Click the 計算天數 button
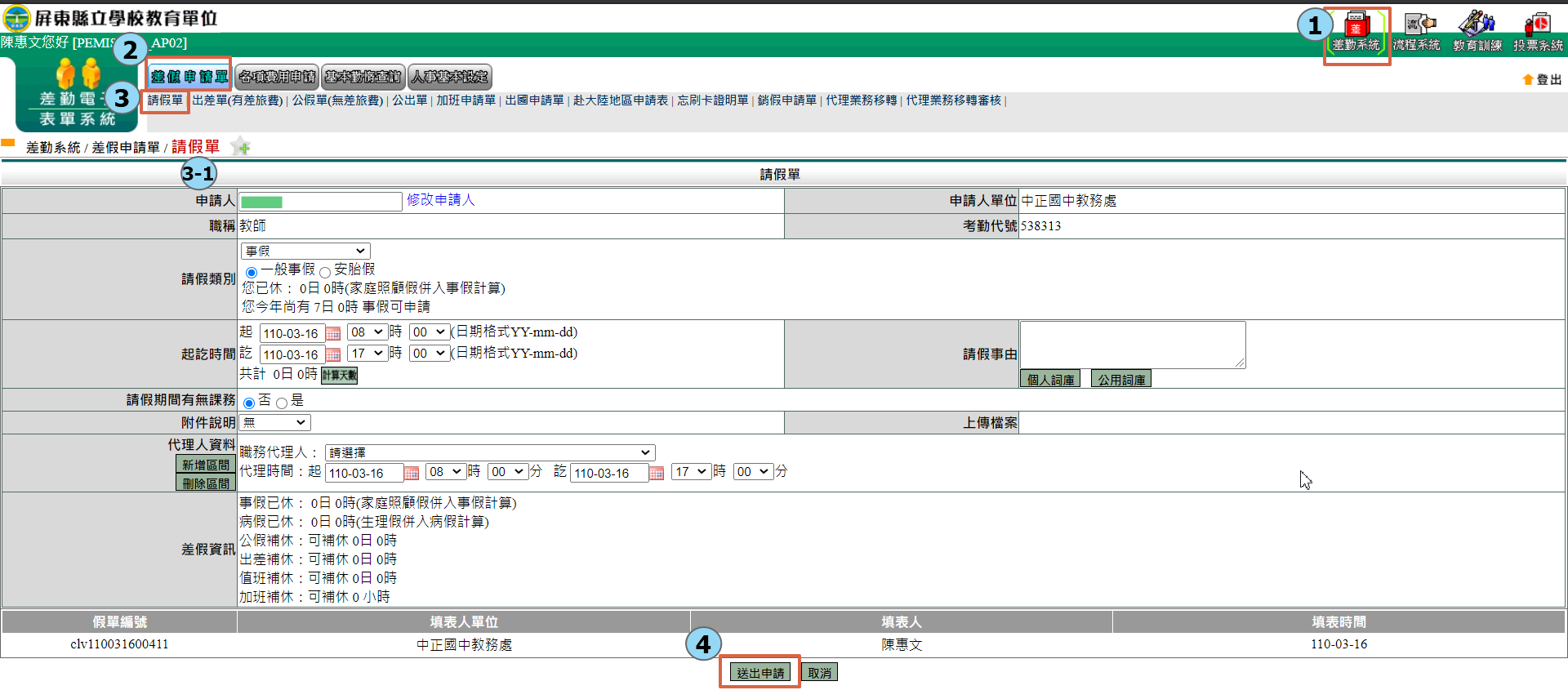Viewport: 1568px width, 699px height. 340,375
